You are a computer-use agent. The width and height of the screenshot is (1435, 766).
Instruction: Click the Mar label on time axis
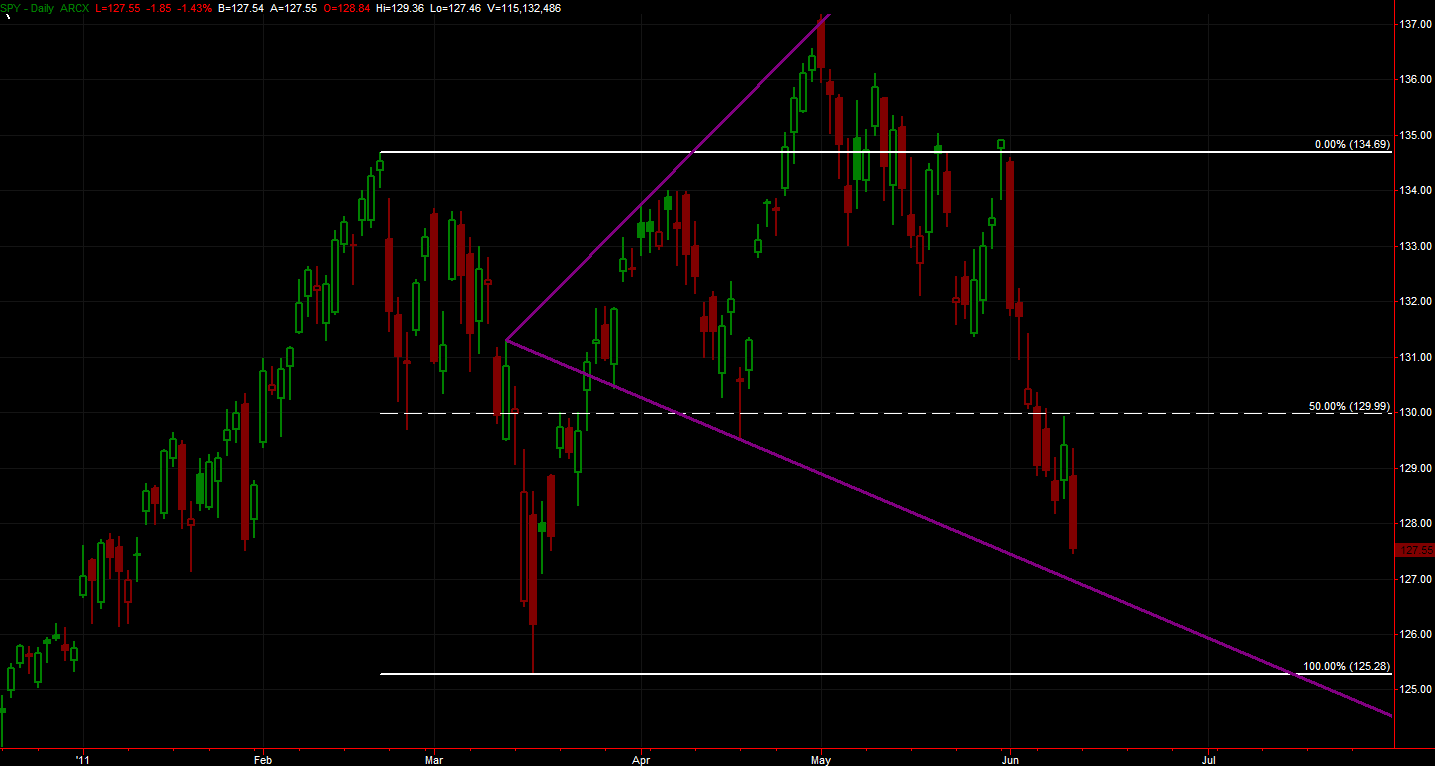pos(433,759)
